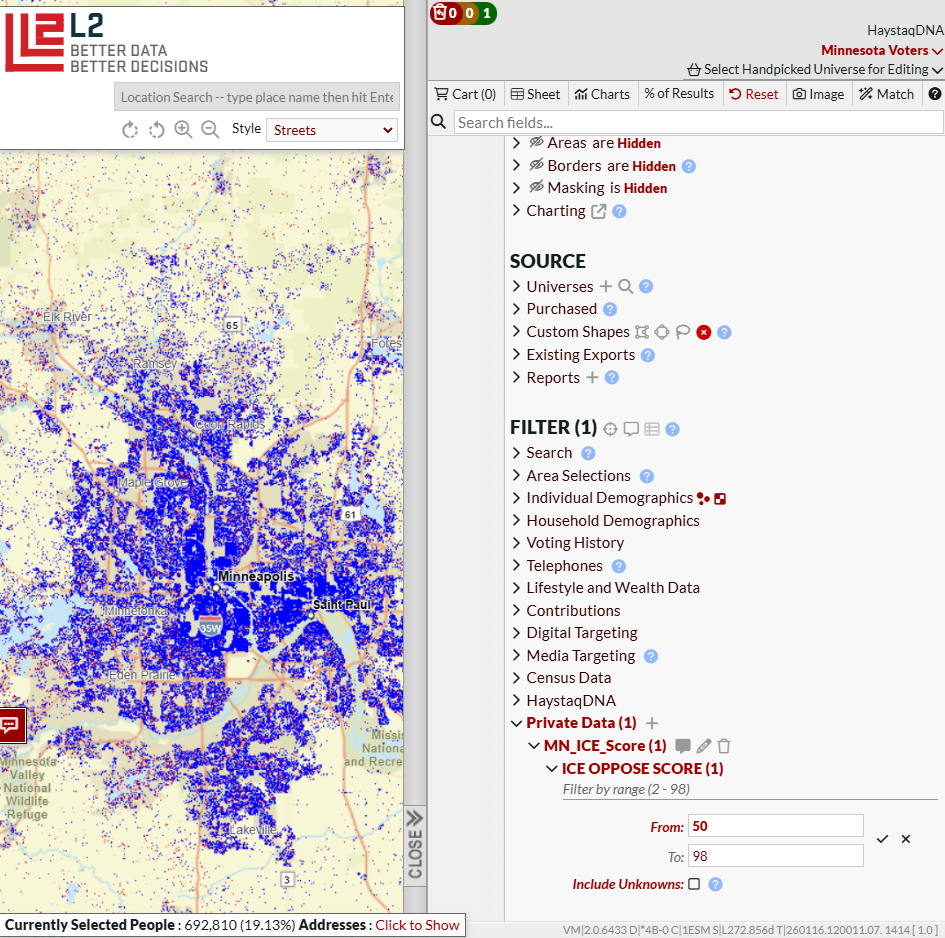
Task: Open the red chat feedback icon
Action: pos(11,725)
